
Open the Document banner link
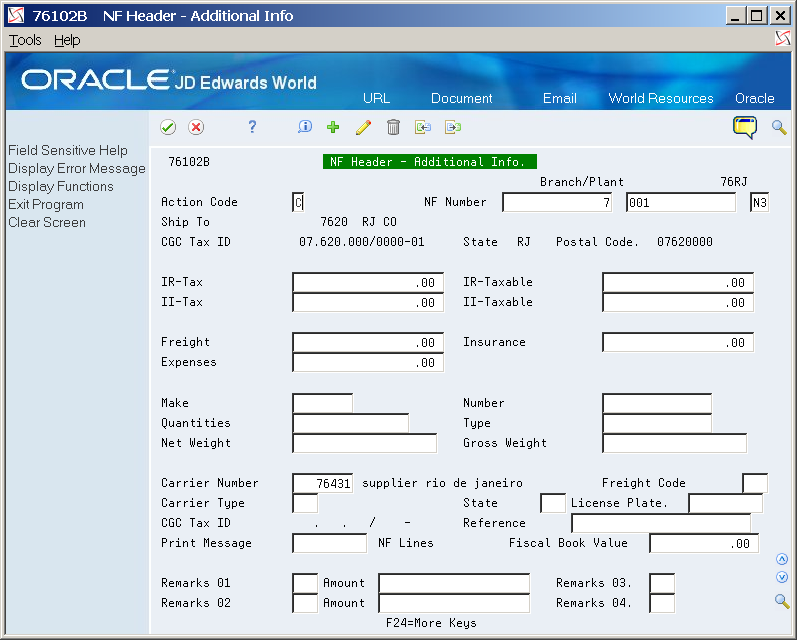[462, 98]
